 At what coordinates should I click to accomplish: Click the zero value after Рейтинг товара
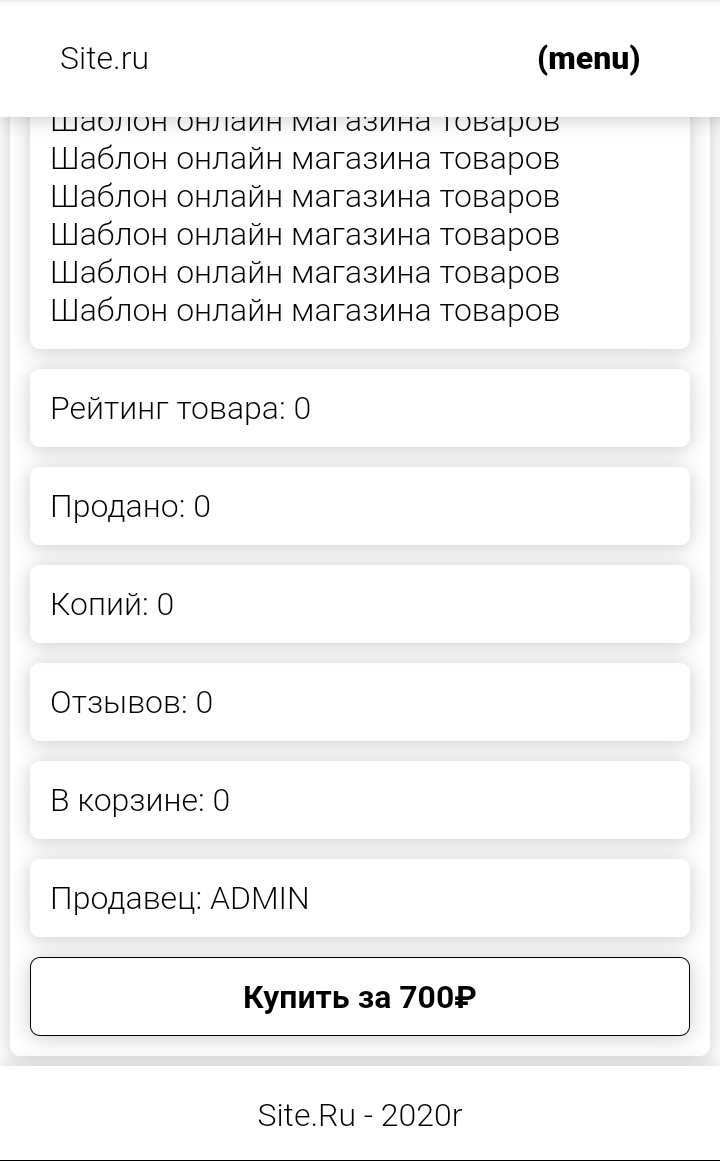coord(302,408)
